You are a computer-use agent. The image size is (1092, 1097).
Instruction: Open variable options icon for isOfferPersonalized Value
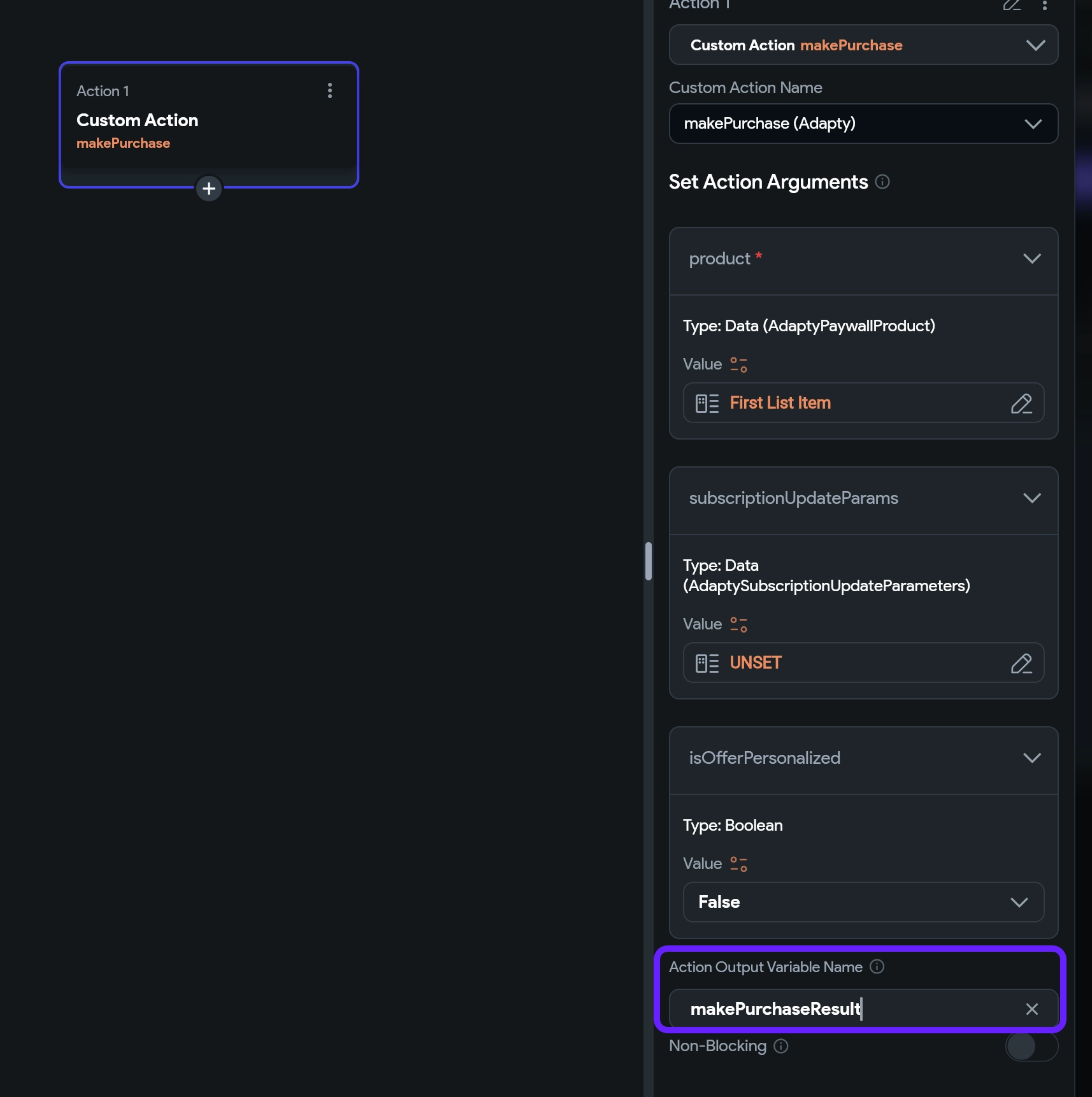pyautogui.click(x=738, y=864)
